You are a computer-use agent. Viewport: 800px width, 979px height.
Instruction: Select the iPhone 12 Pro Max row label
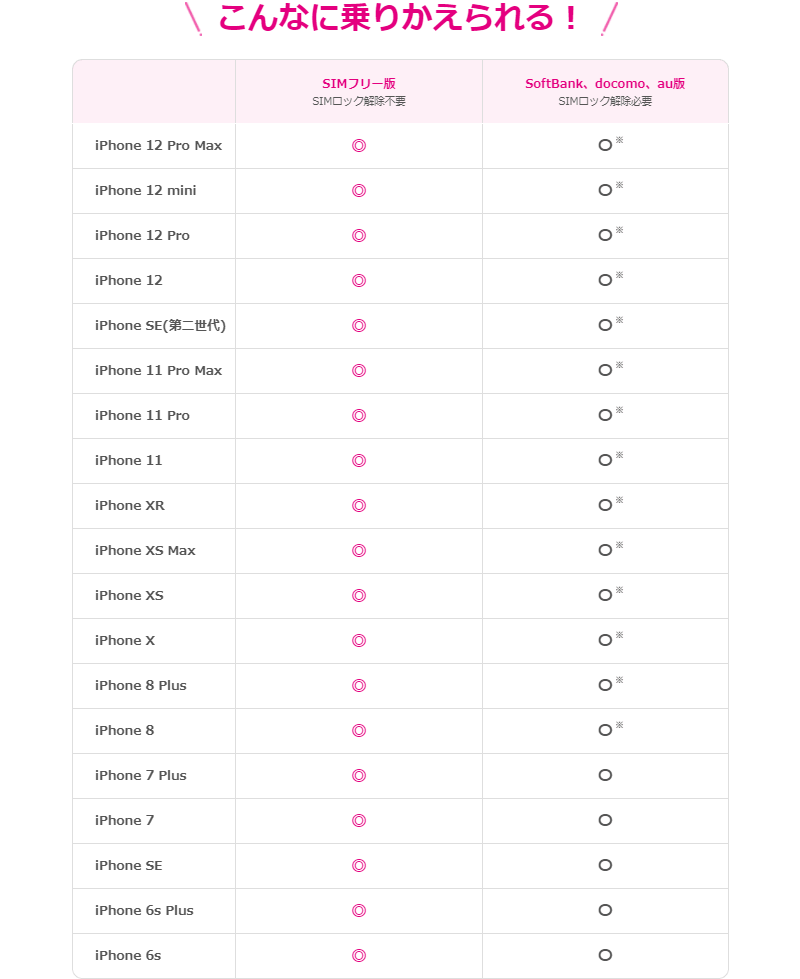point(158,145)
